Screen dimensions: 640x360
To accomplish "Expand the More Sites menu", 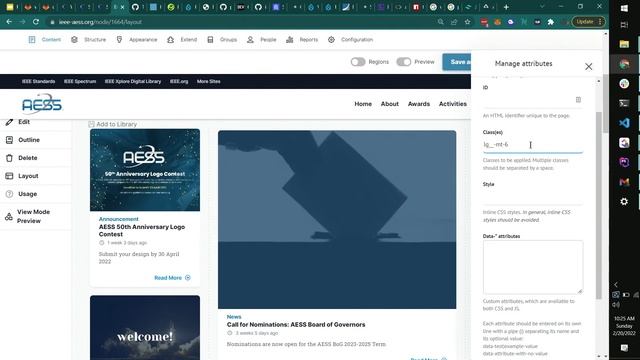I will coord(209,82).
